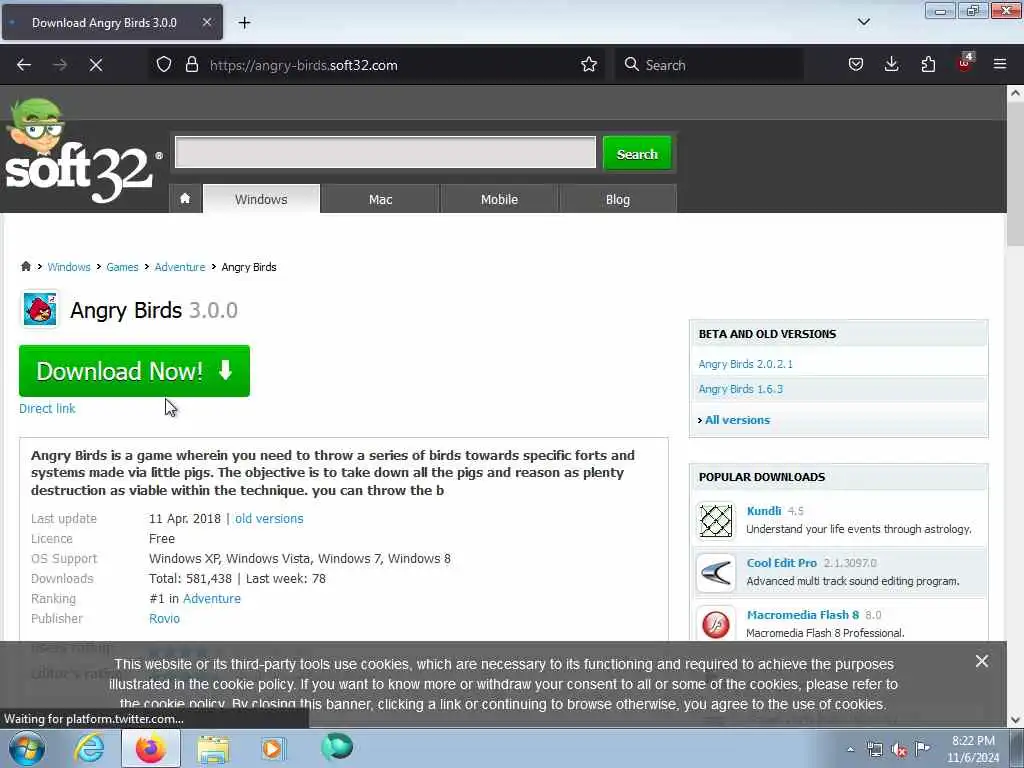Open Kundli download link
The width and height of the screenshot is (1024, 768).
coord(763,511)
